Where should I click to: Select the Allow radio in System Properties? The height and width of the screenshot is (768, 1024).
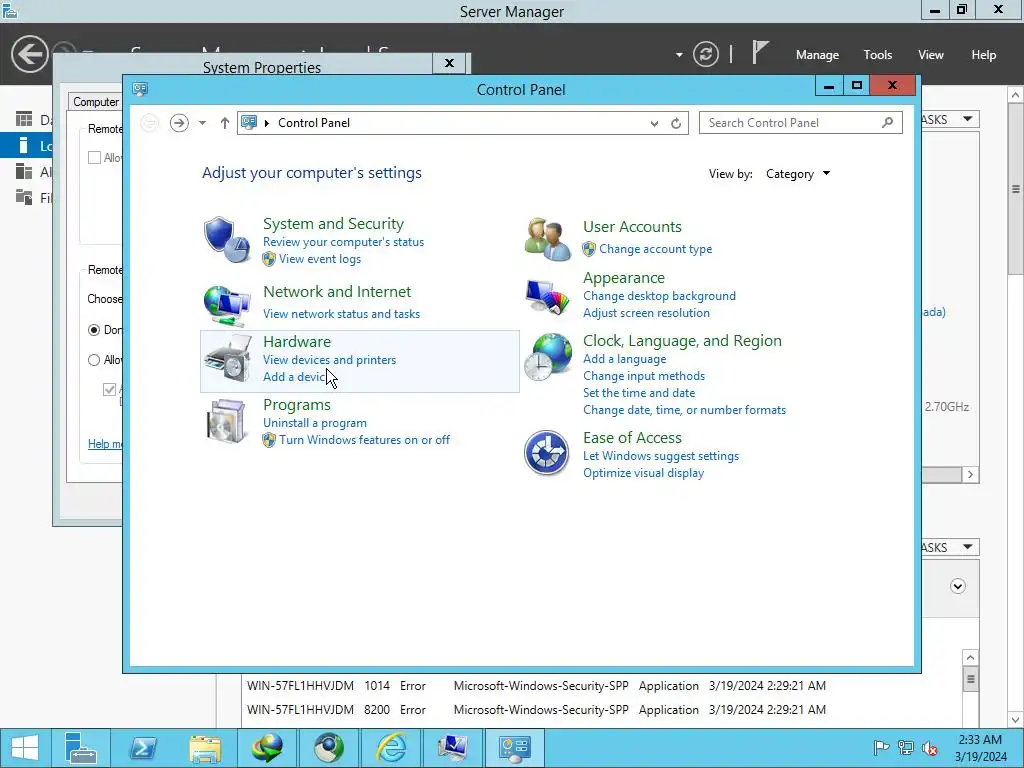pos(94,360)
